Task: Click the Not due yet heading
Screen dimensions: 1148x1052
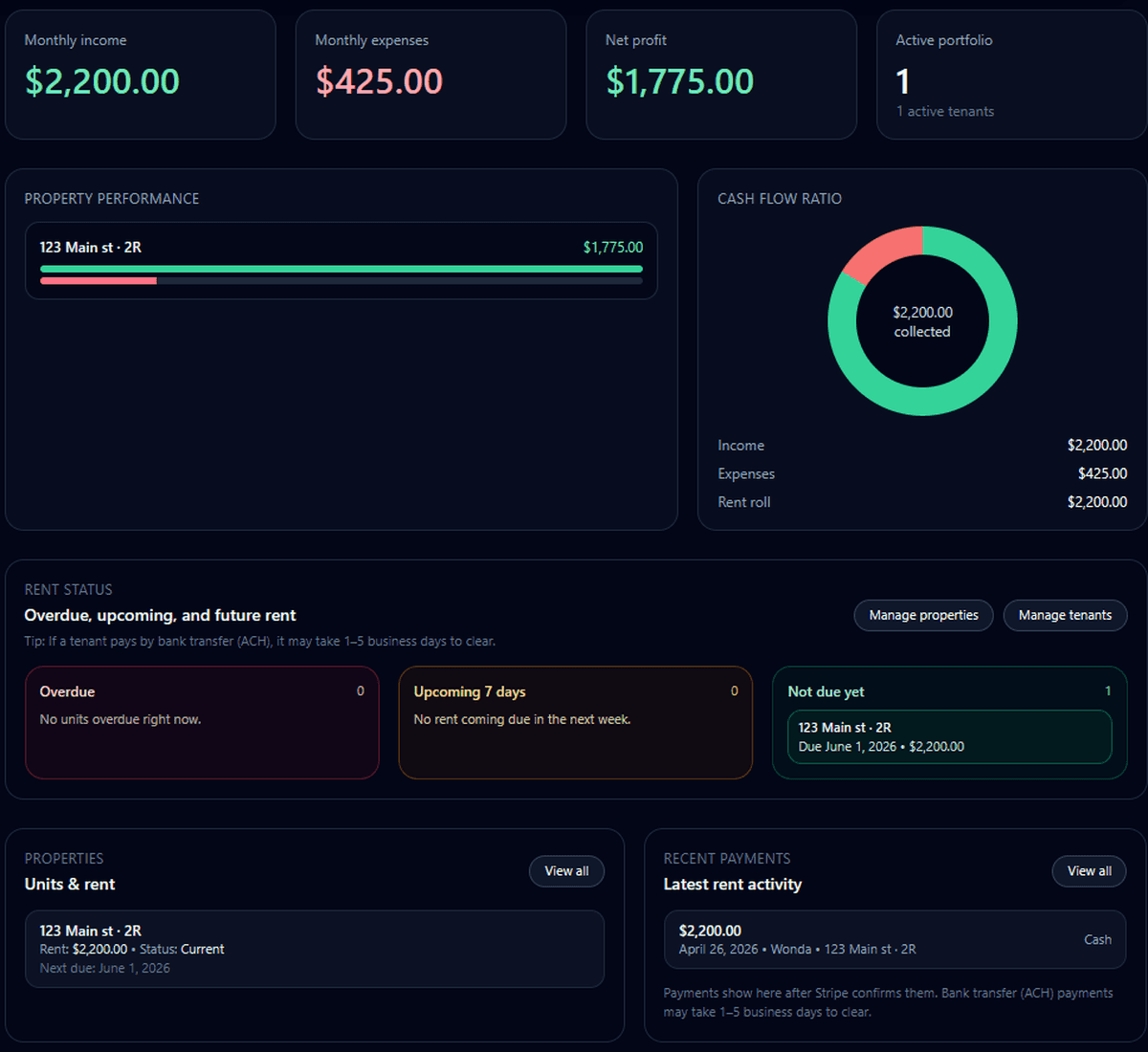Action: pos(826,691)
